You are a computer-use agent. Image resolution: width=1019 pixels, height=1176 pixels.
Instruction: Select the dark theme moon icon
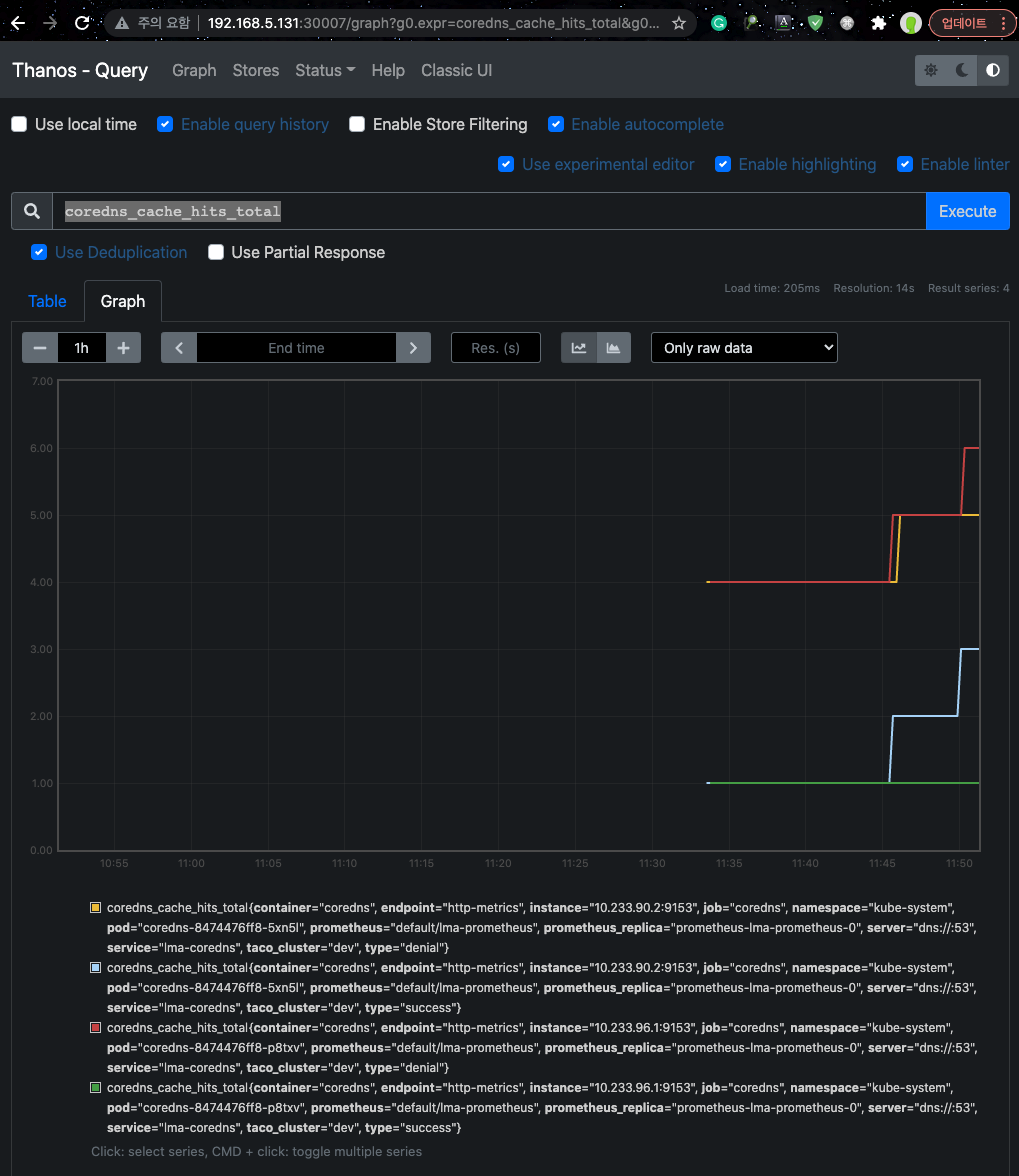pyautogui.click(x=962, y=70)
